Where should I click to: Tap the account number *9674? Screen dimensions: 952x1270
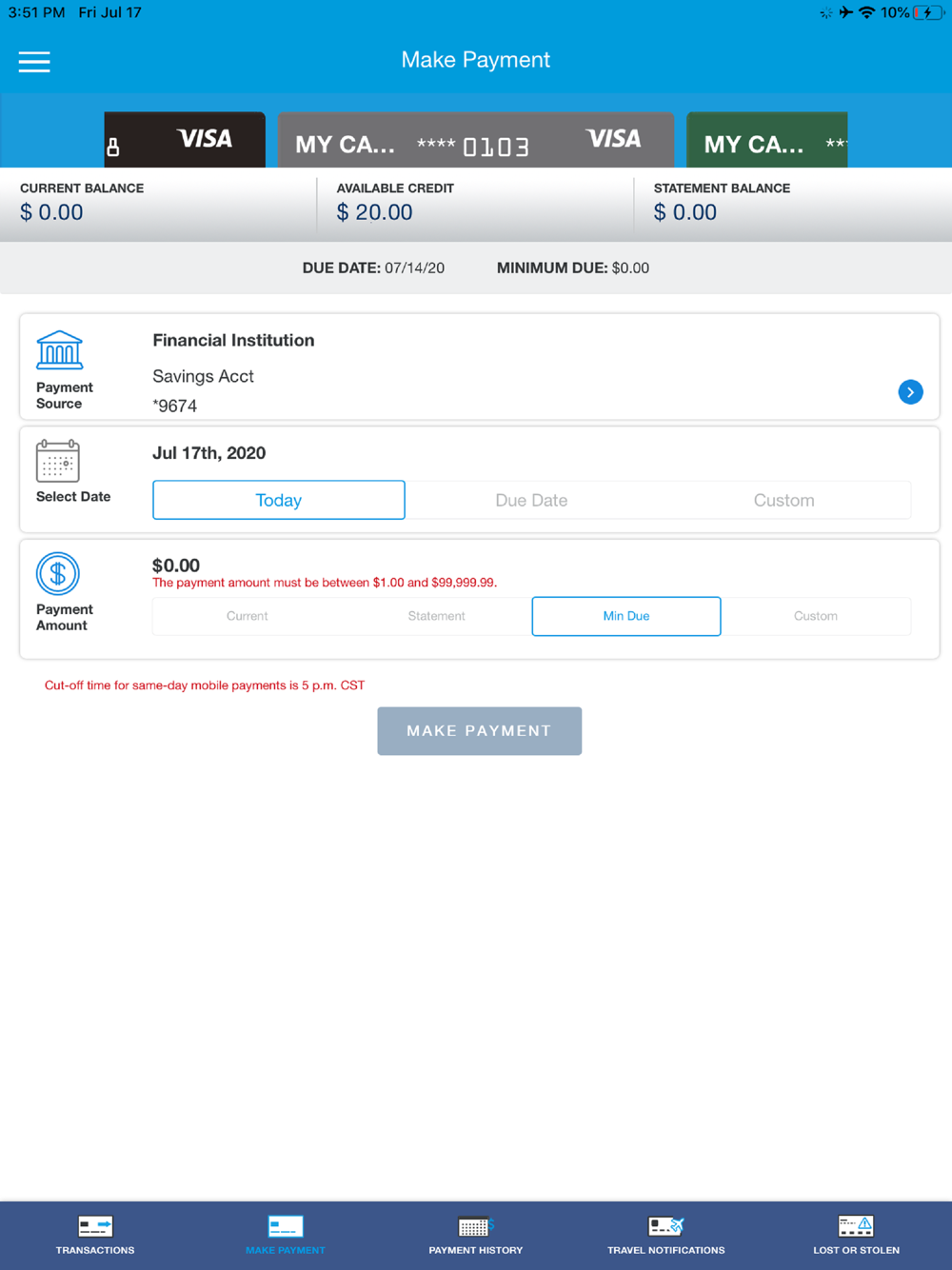click(x=174, y=406)
